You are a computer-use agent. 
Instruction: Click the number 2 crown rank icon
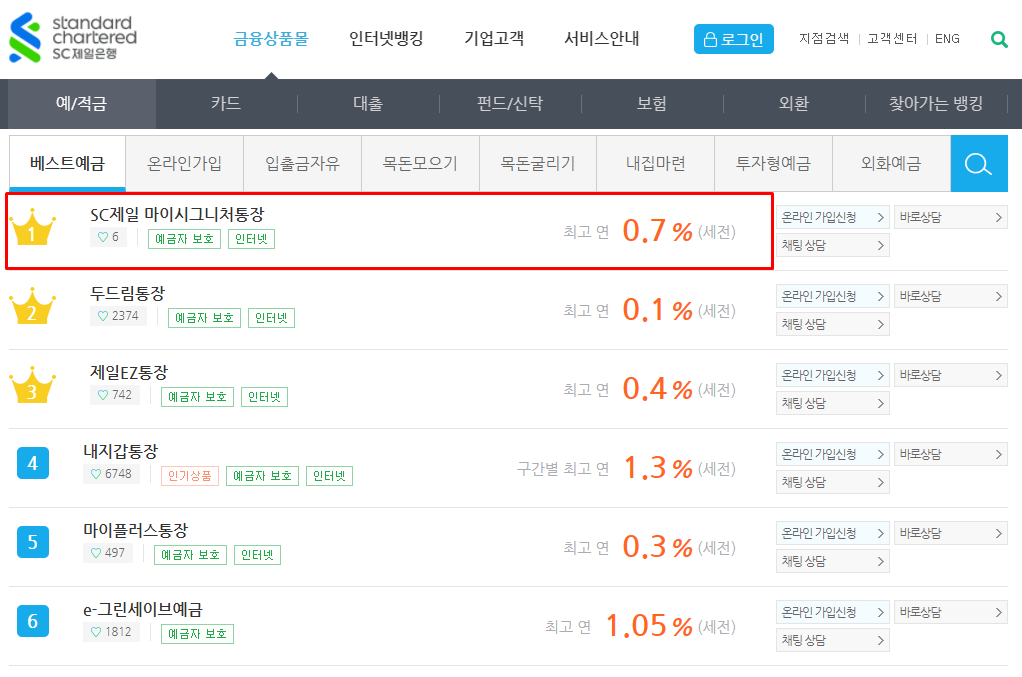32,306
